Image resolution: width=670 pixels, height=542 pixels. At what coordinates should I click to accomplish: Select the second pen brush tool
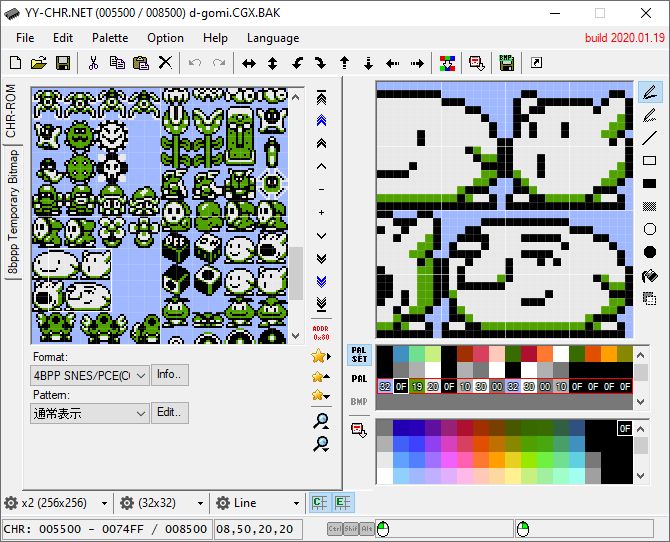649,115
